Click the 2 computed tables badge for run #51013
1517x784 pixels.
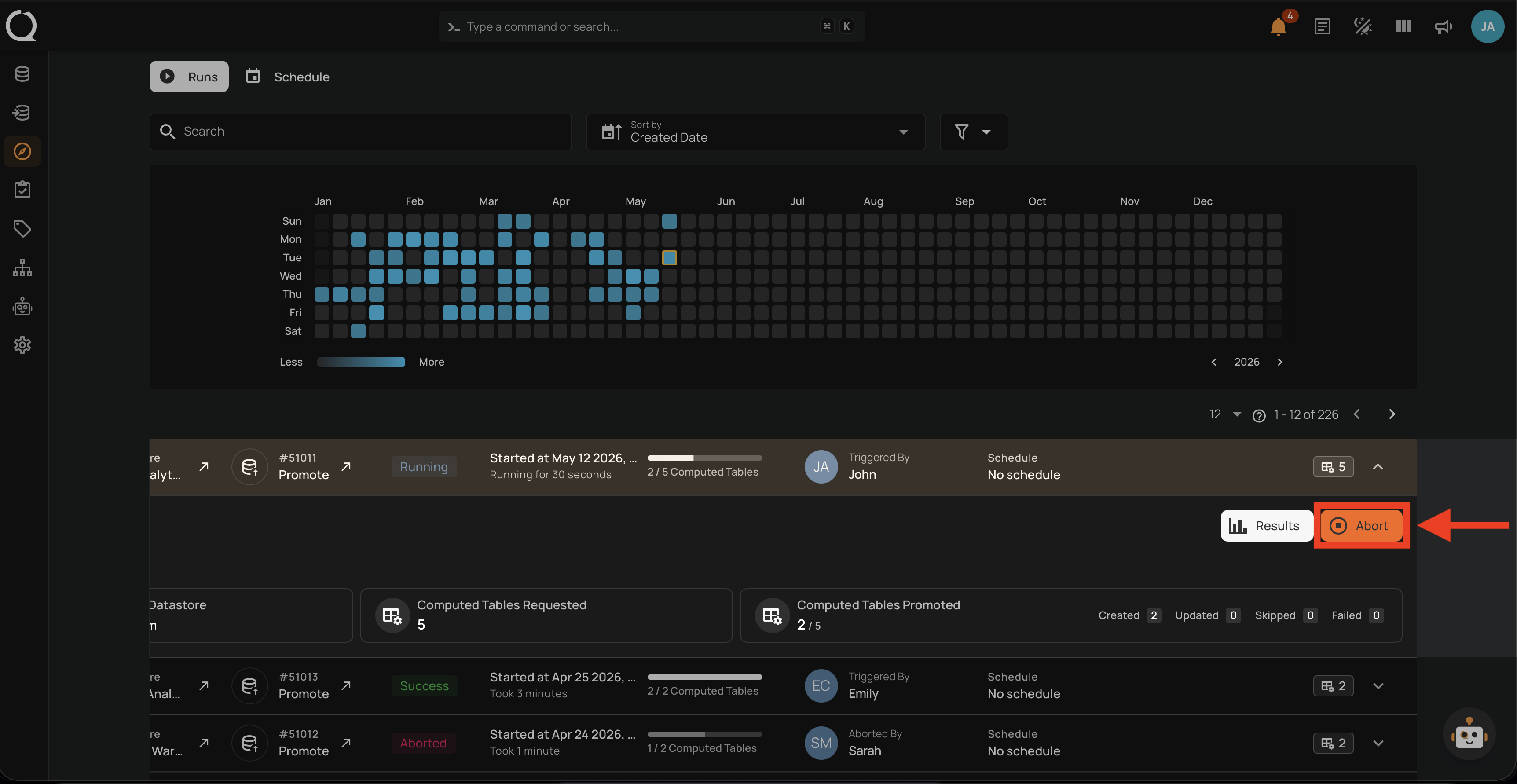tap(1333, 686)
